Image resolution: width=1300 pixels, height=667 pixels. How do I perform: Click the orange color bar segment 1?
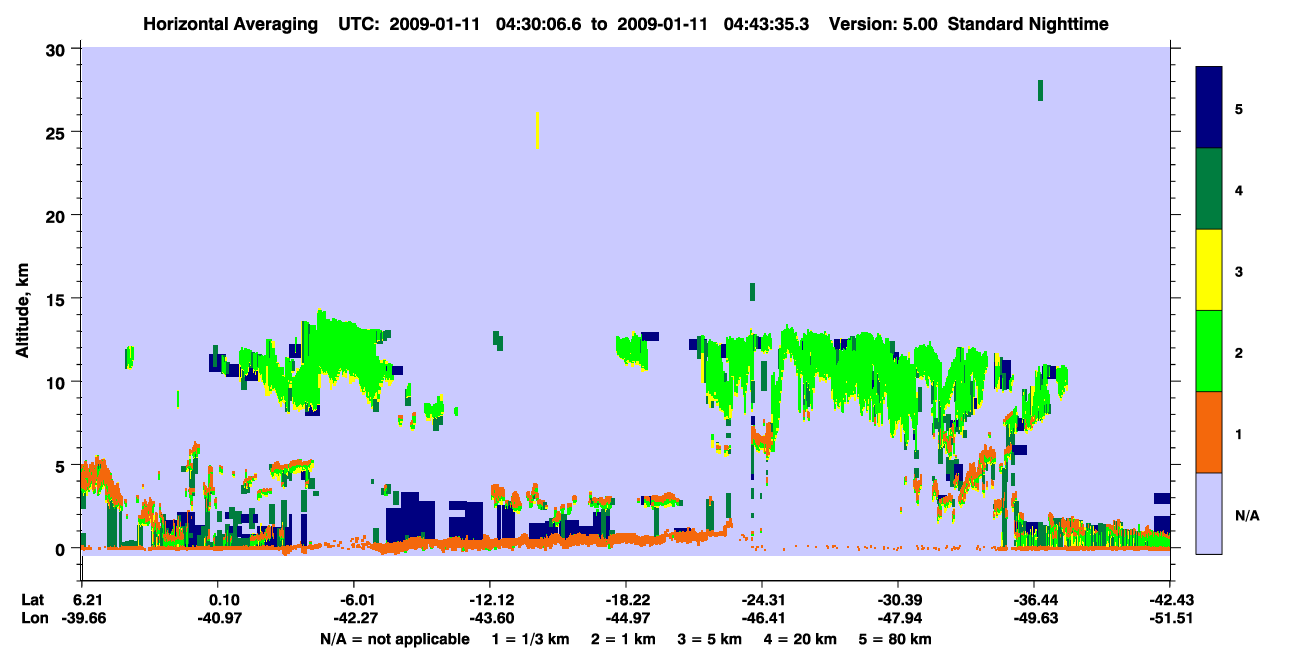1209,432
